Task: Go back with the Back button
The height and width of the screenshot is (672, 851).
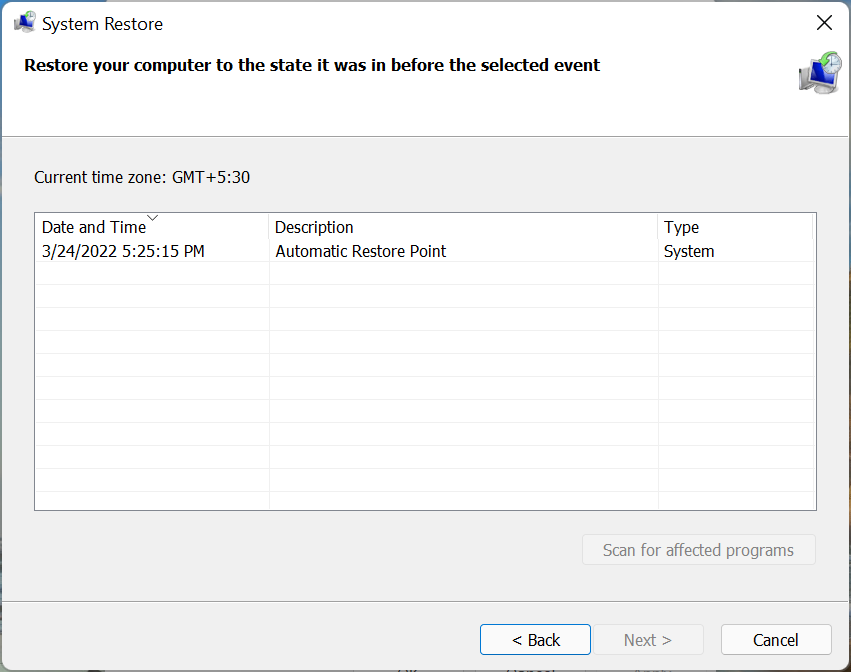Action: tap(535, 640)
